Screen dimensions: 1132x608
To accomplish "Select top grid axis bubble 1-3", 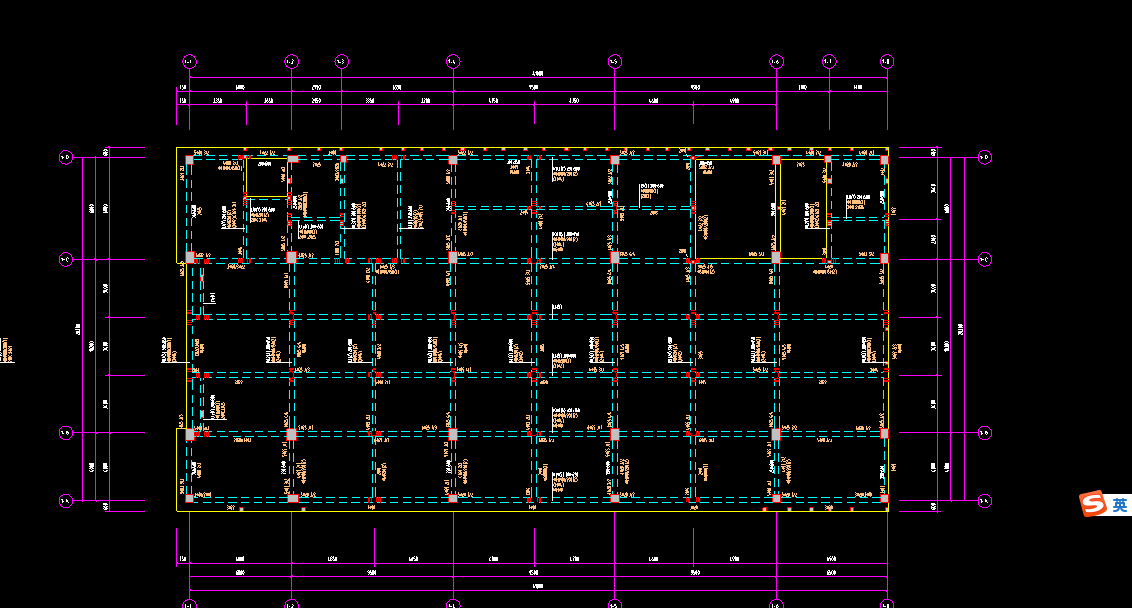I will (x=341, y=61).
